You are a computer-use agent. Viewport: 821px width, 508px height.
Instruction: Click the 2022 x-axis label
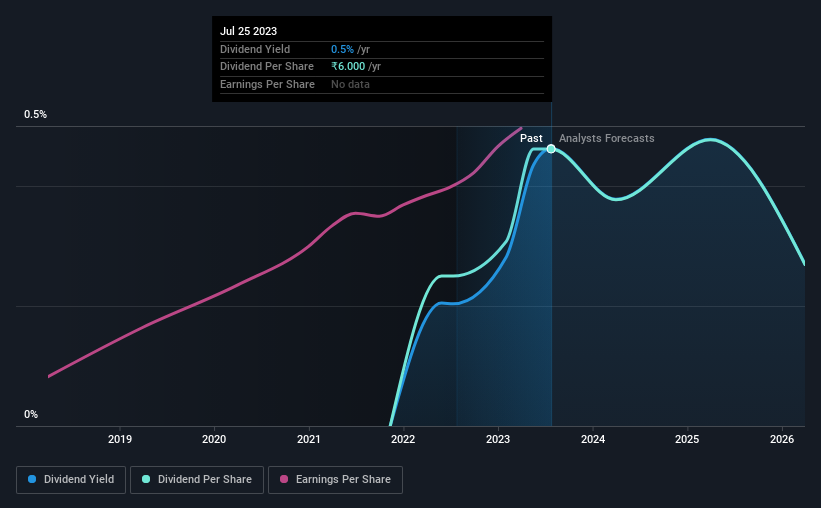[403, 439]
